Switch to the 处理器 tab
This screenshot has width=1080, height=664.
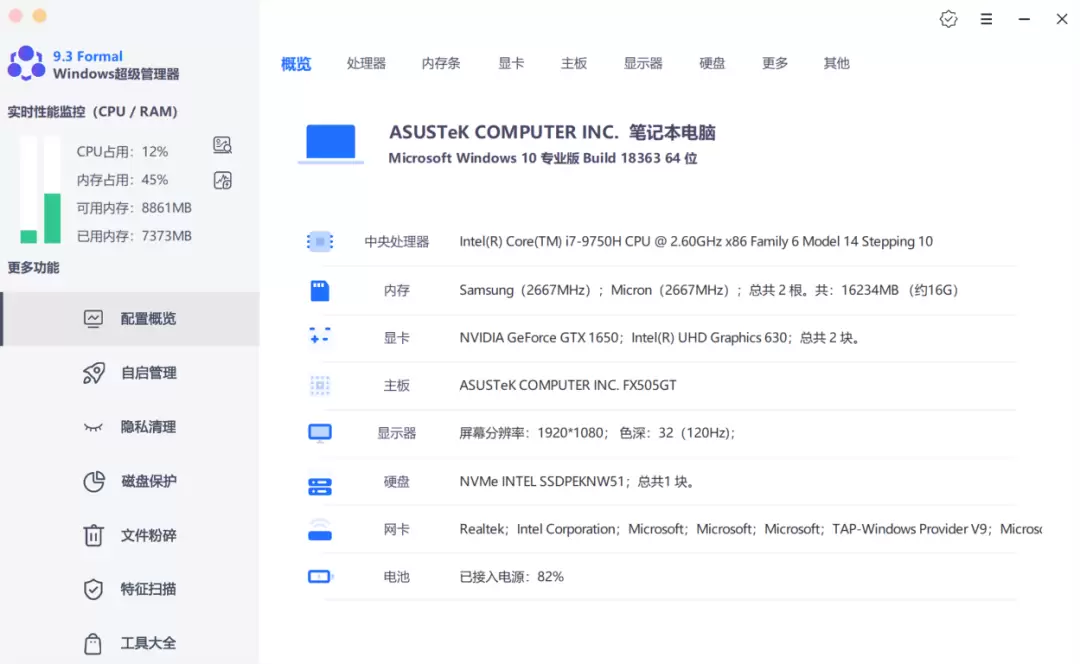click(x=366, y=63)
